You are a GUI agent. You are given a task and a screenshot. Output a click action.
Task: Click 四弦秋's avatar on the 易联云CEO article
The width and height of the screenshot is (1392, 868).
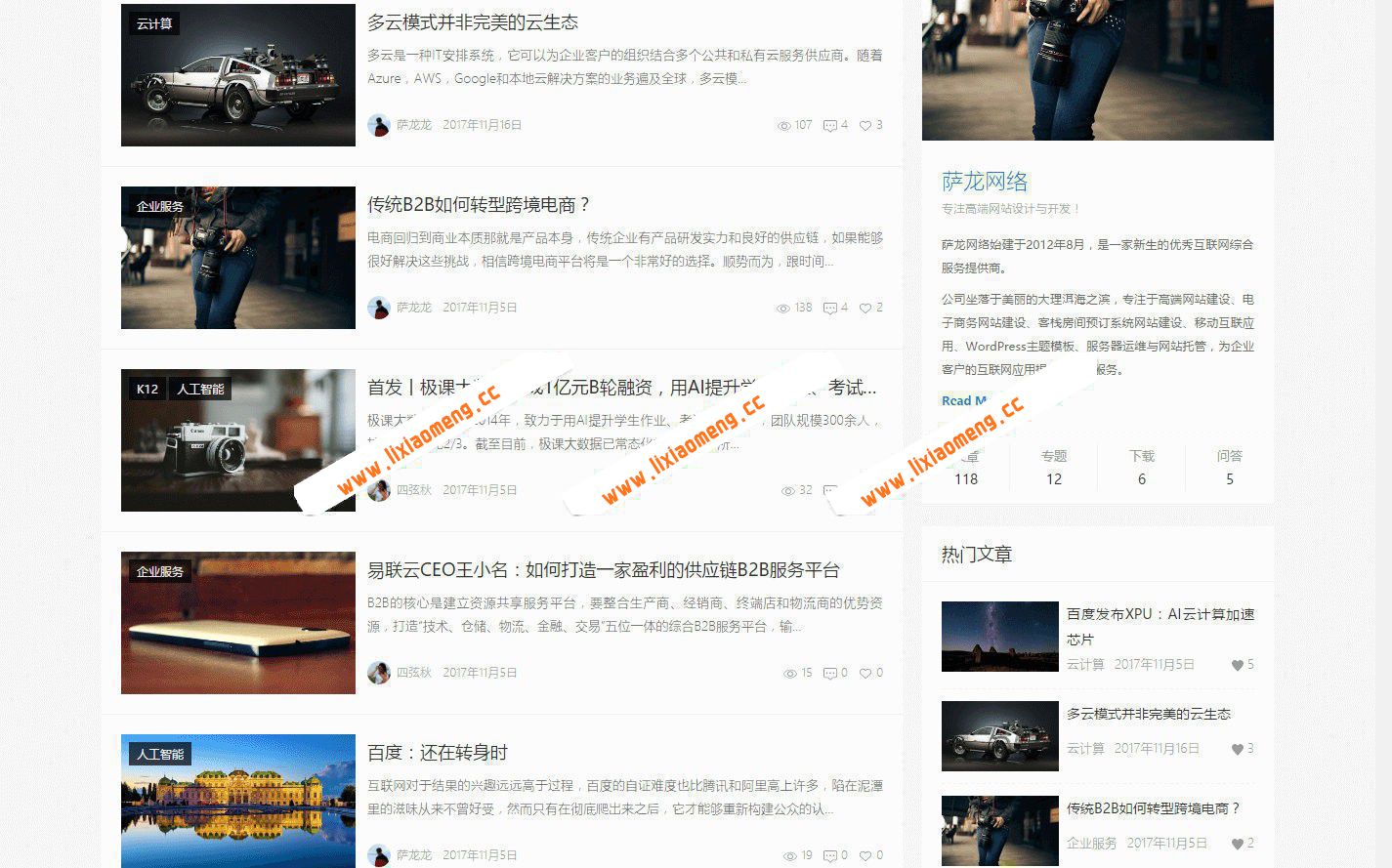click(x=380, y=672)
